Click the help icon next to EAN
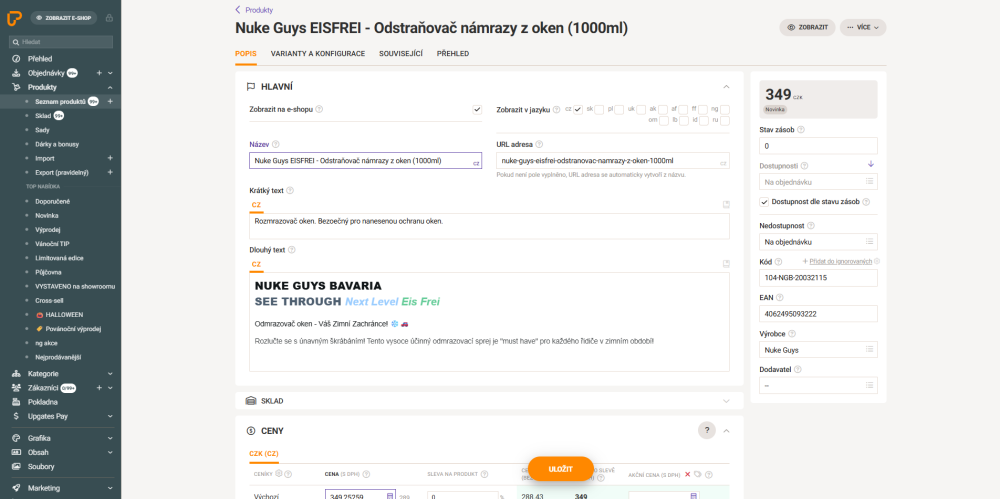The image size is (1000, 499). 779,297
